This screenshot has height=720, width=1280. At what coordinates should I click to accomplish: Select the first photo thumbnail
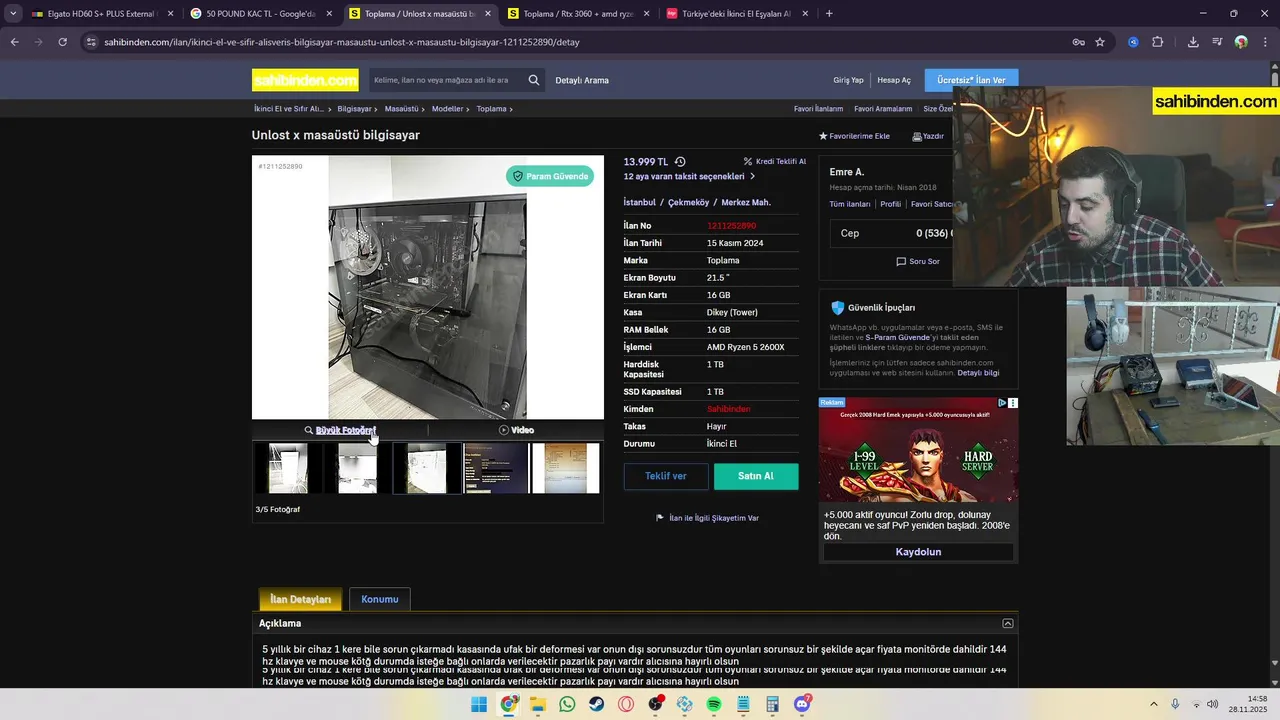point(288,468)
